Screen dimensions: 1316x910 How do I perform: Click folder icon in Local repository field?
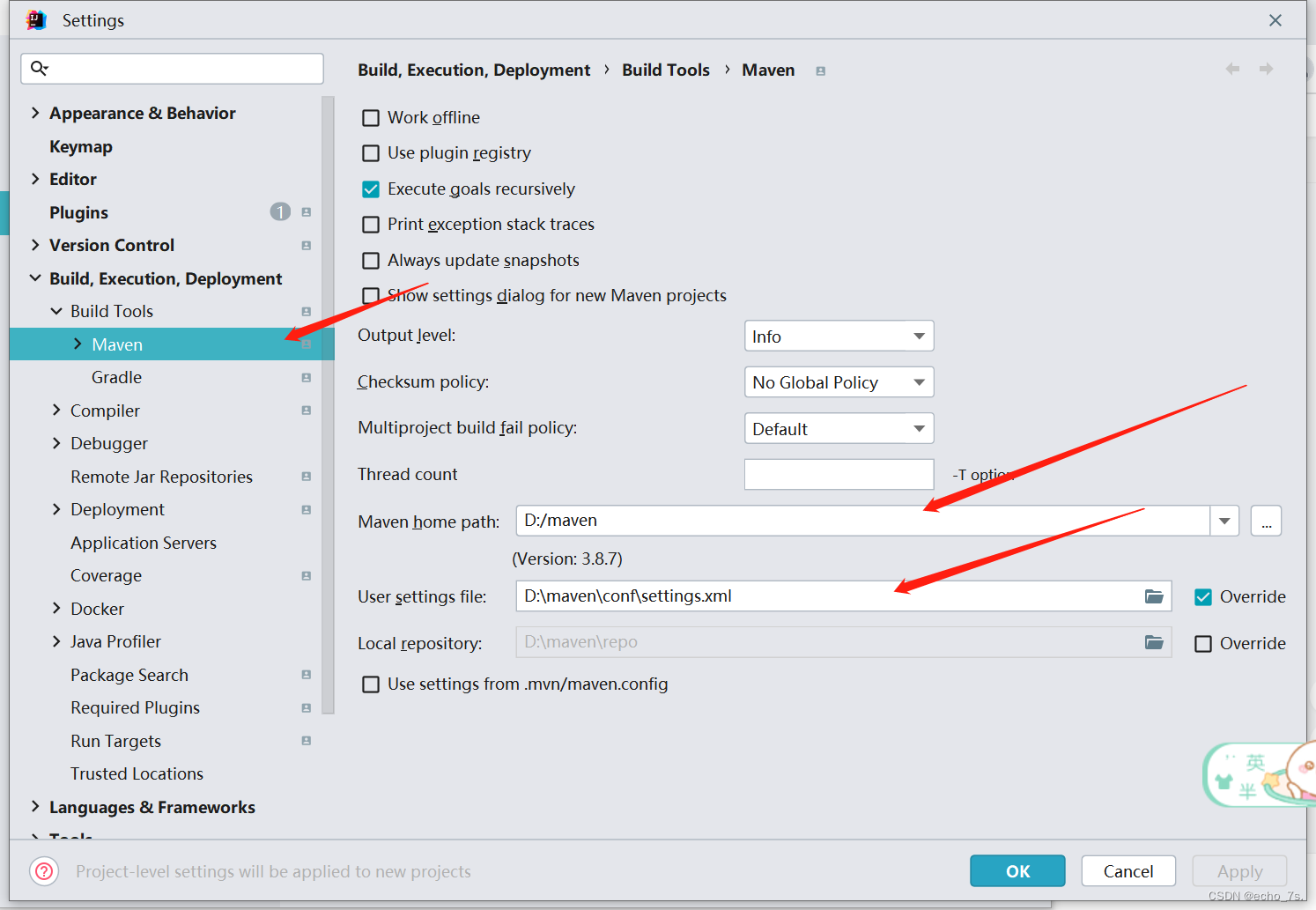coord(1154,642)
